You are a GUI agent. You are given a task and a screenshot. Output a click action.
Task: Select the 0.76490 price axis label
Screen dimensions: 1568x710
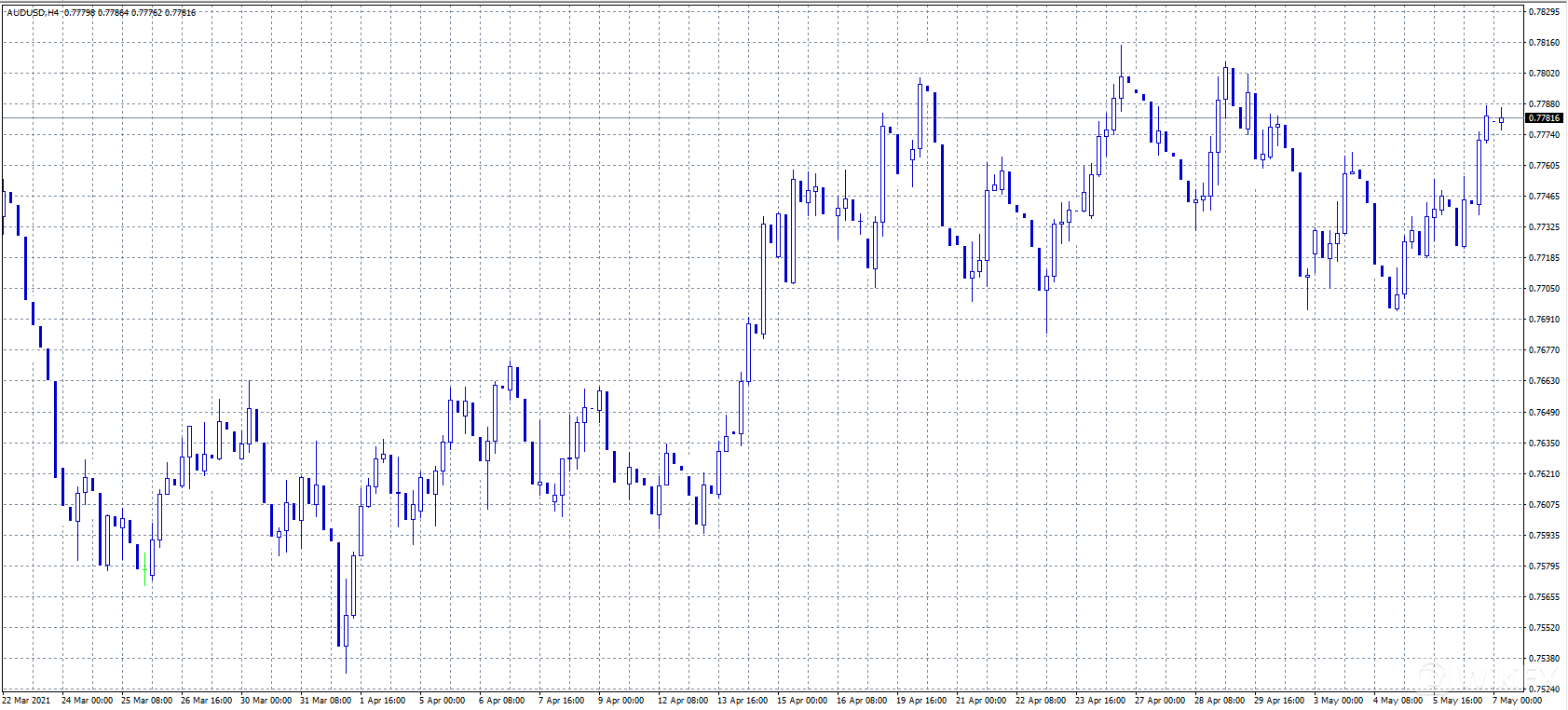1544,413
